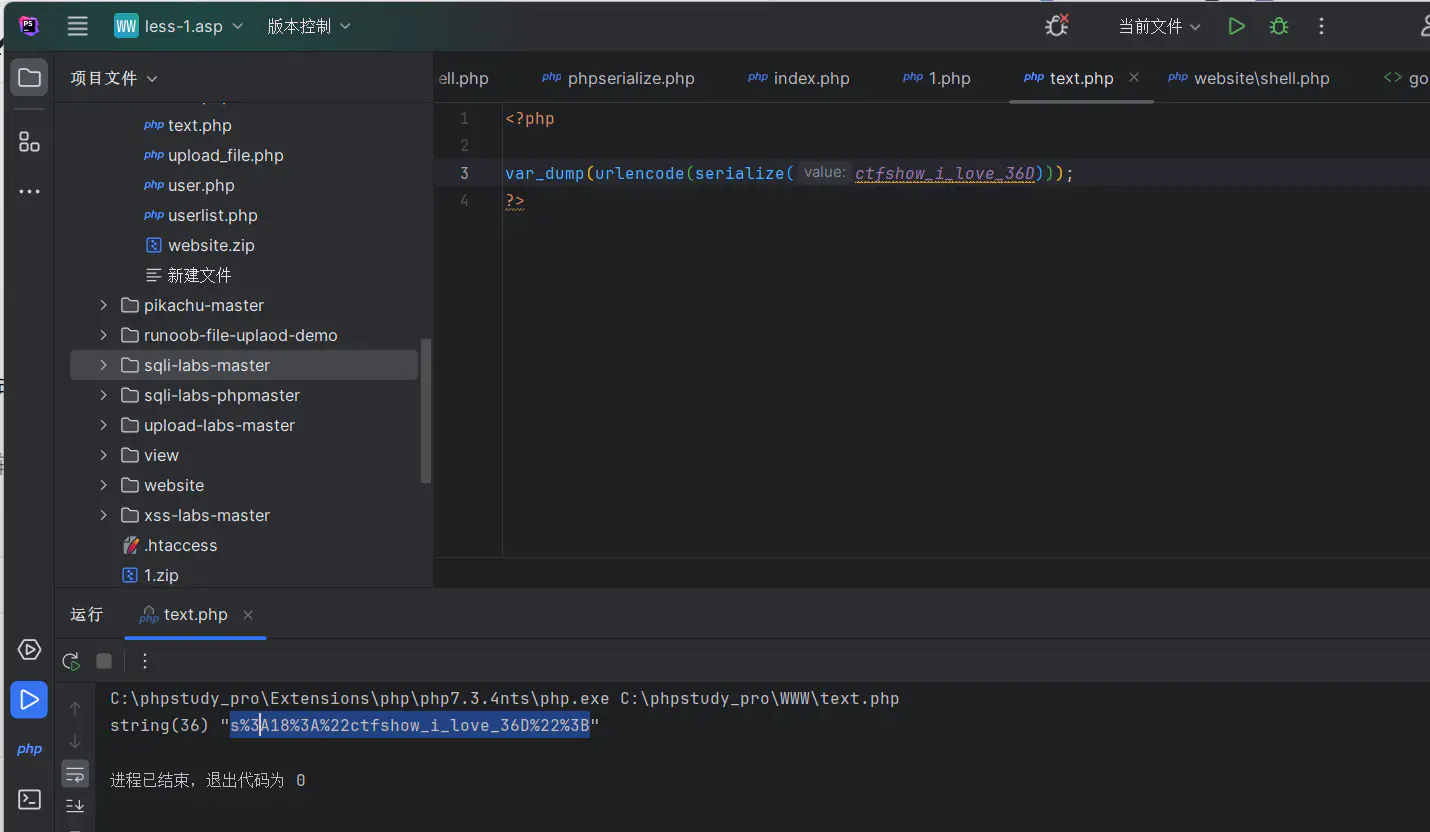The width and height of the screenshot is (1430, 832).
Task: Switch to the phpserialize.php tab
Action: (618, 78)
